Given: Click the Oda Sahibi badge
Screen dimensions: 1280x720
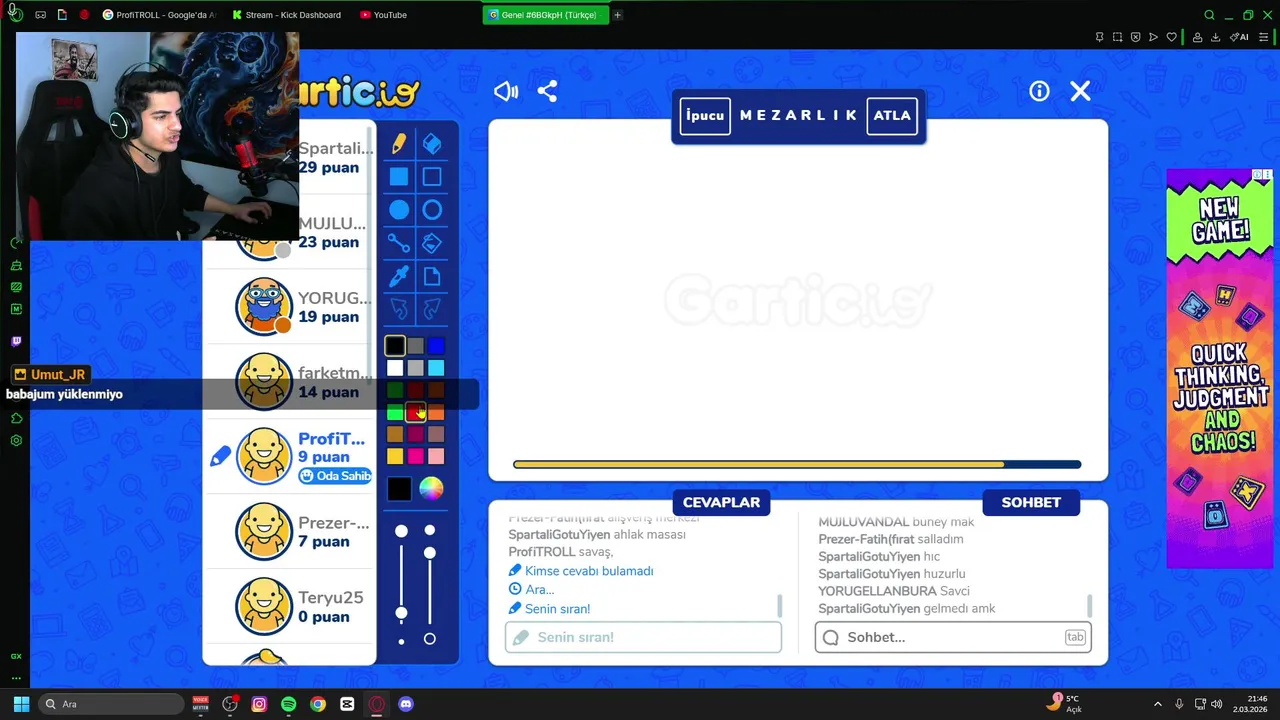Looking at the screenshot, I should [x=335, y=476].
